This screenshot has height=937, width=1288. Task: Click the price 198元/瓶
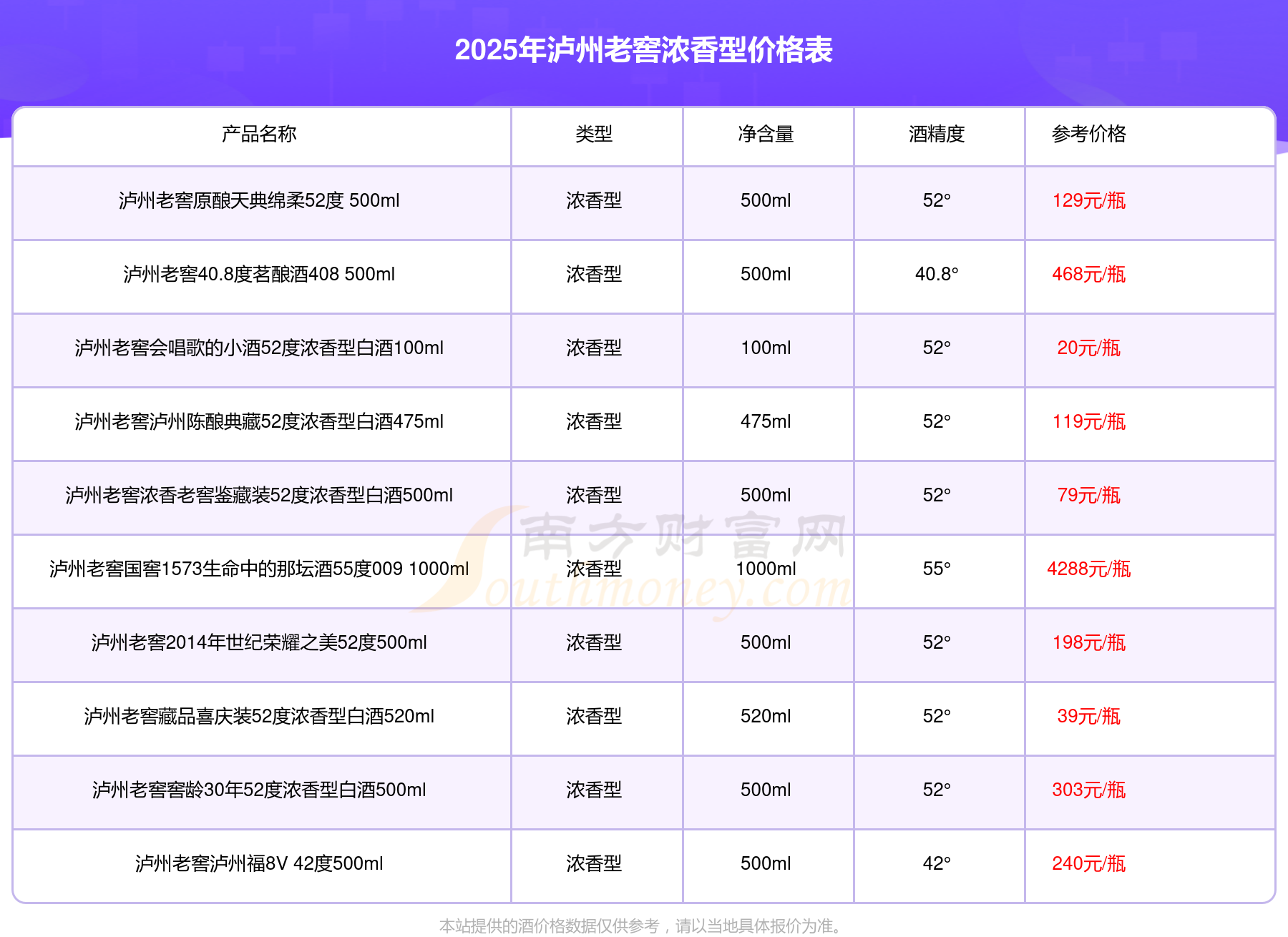coord(1089,642)
